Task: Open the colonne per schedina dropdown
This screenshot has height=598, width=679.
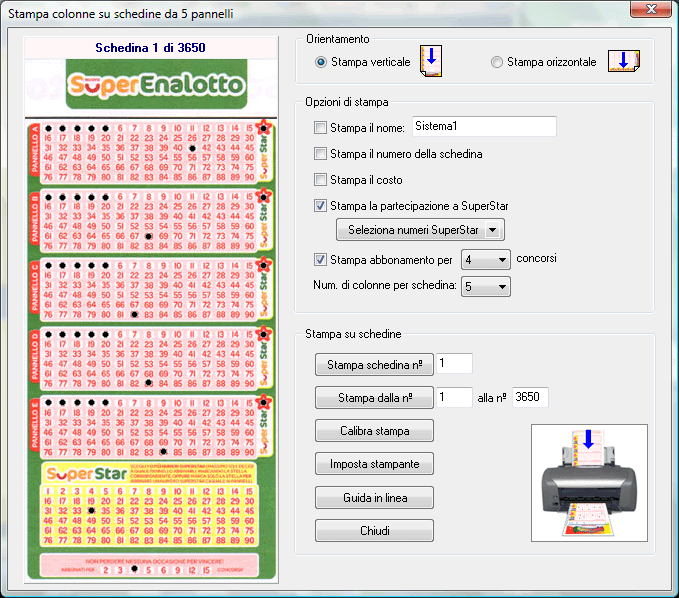Action: 488,287
